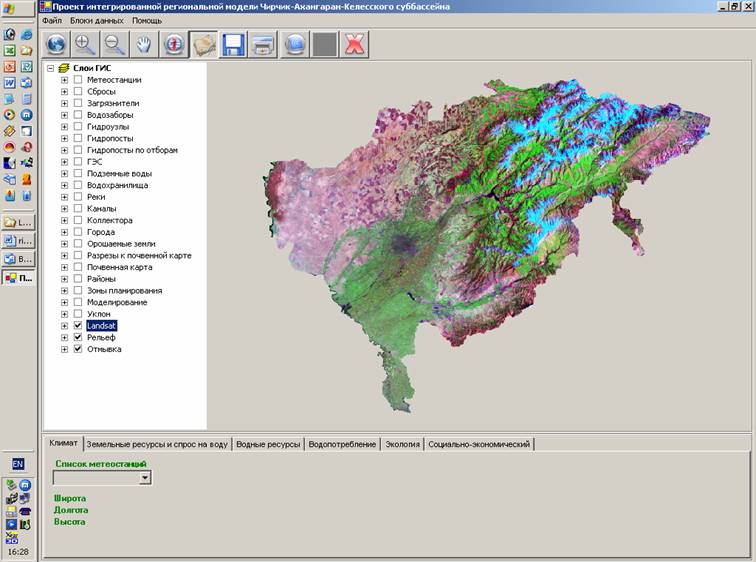Click the identify info tool icon
The width and height of the screenshot is (756, 562).
pyautogui.click(x=175, y=44)
